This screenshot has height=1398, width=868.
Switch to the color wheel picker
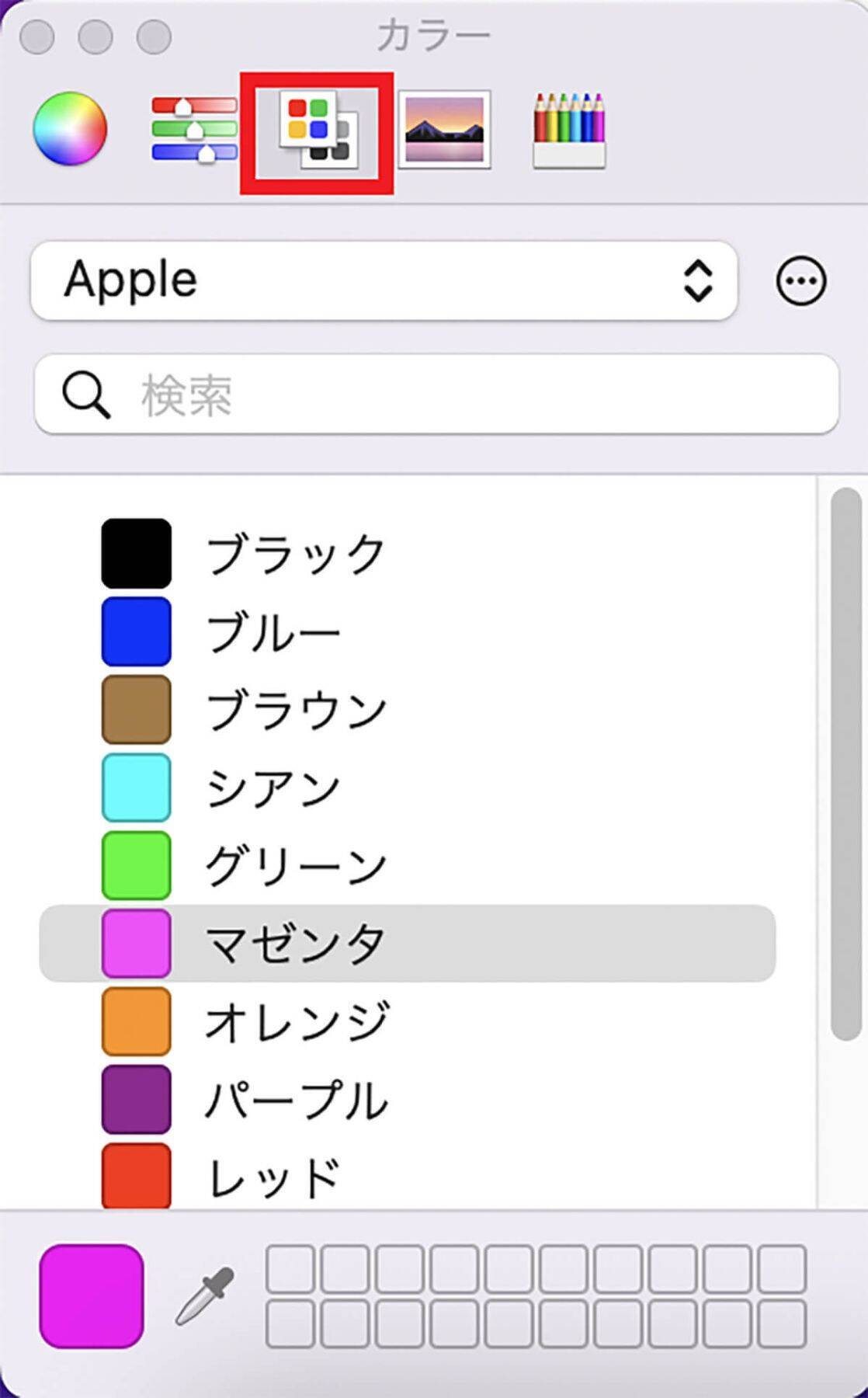[x=70, y=129]
